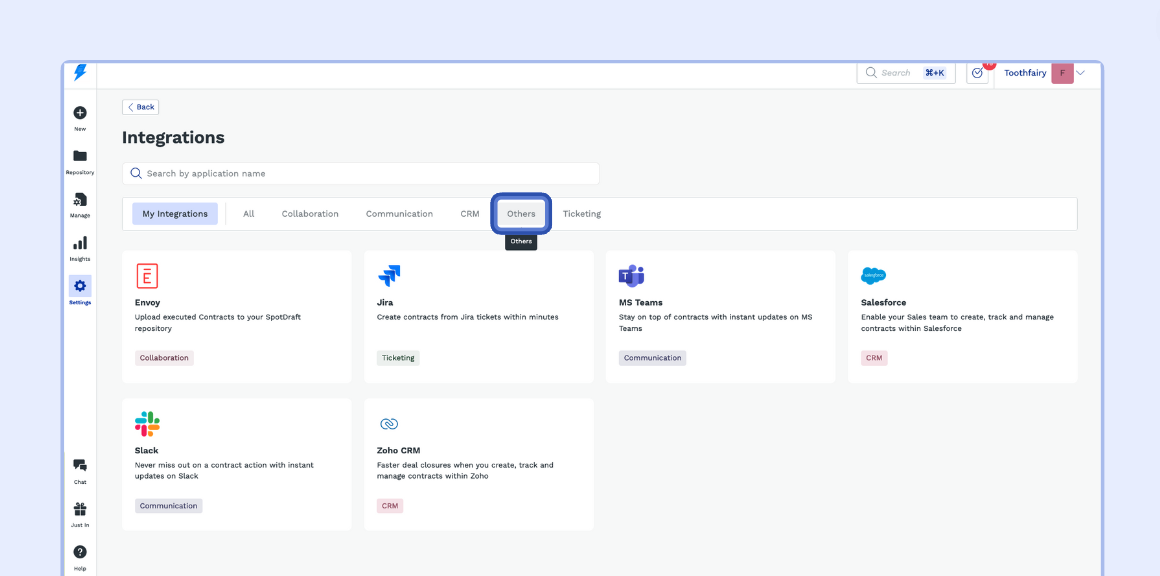
Task: Click the Salesforce cloud logo
Action: tap(874, 276)
